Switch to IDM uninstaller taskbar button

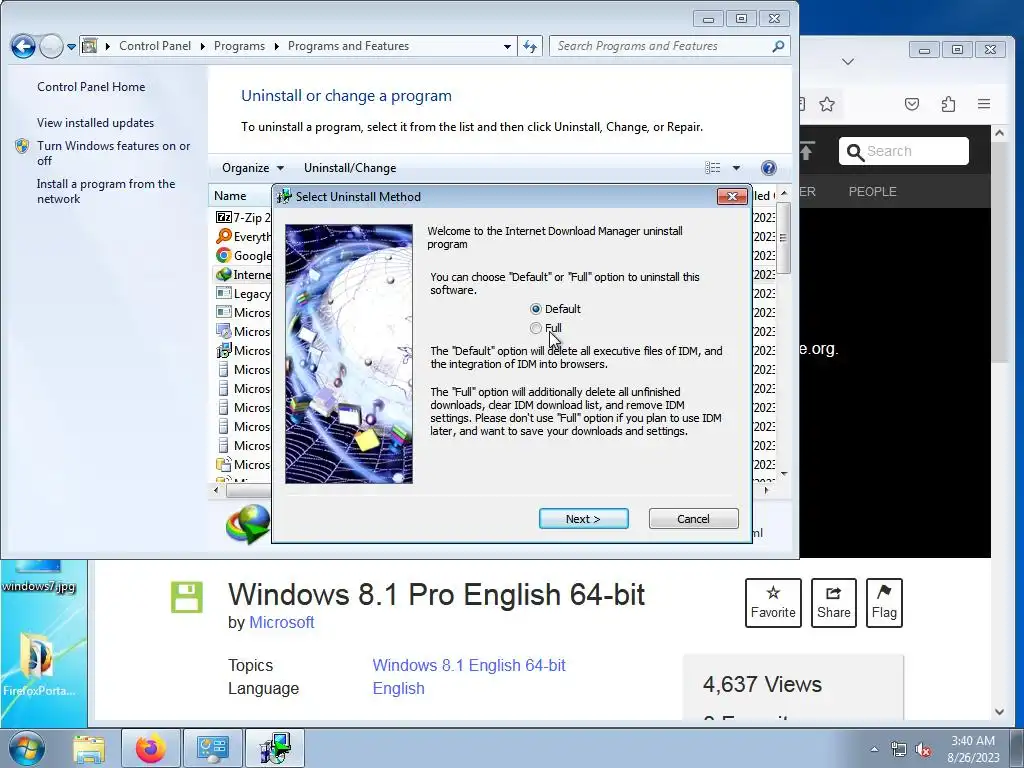(274, 748)
